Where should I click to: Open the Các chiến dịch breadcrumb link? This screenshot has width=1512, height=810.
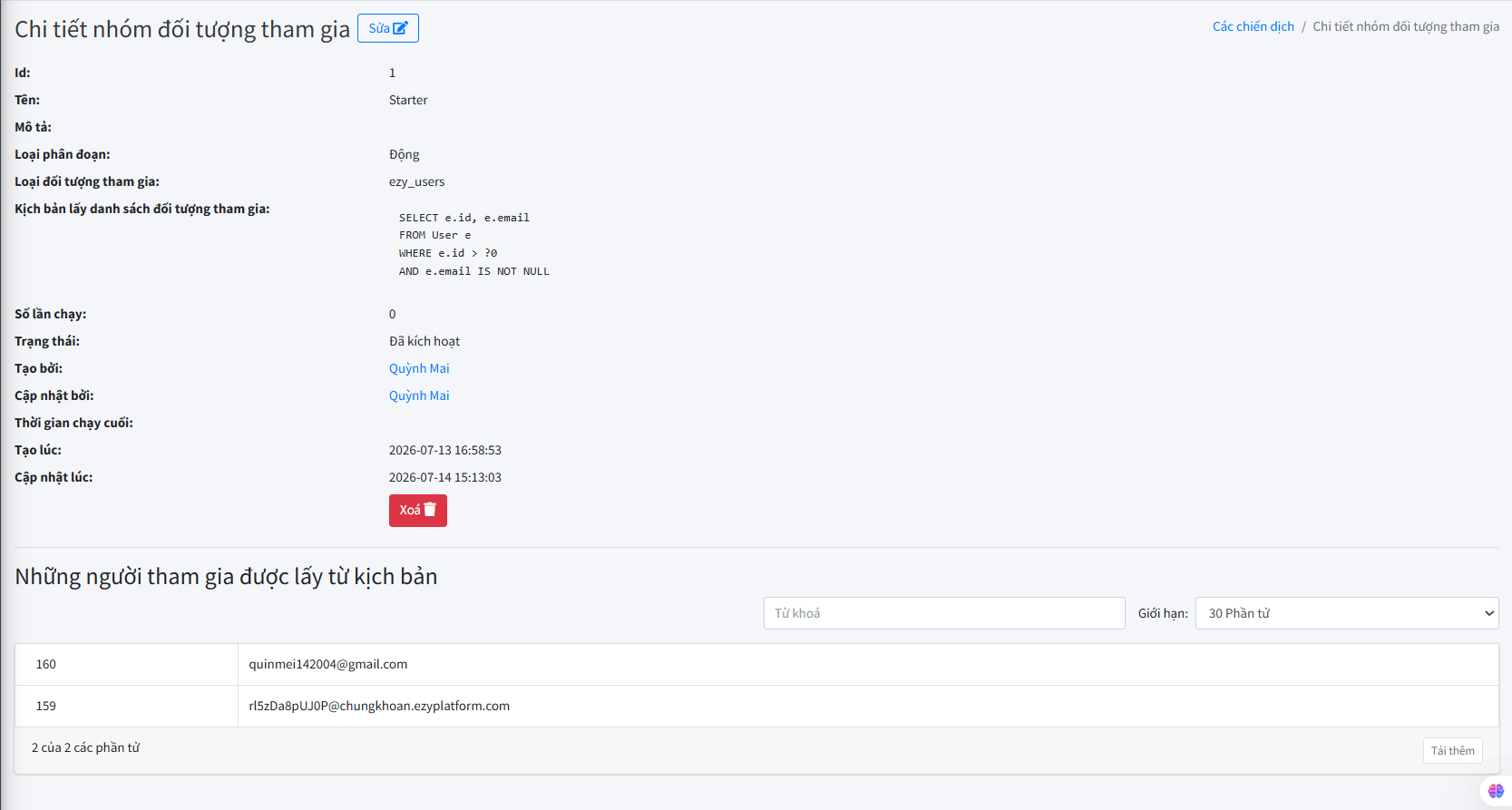[x=1253, y=26]
